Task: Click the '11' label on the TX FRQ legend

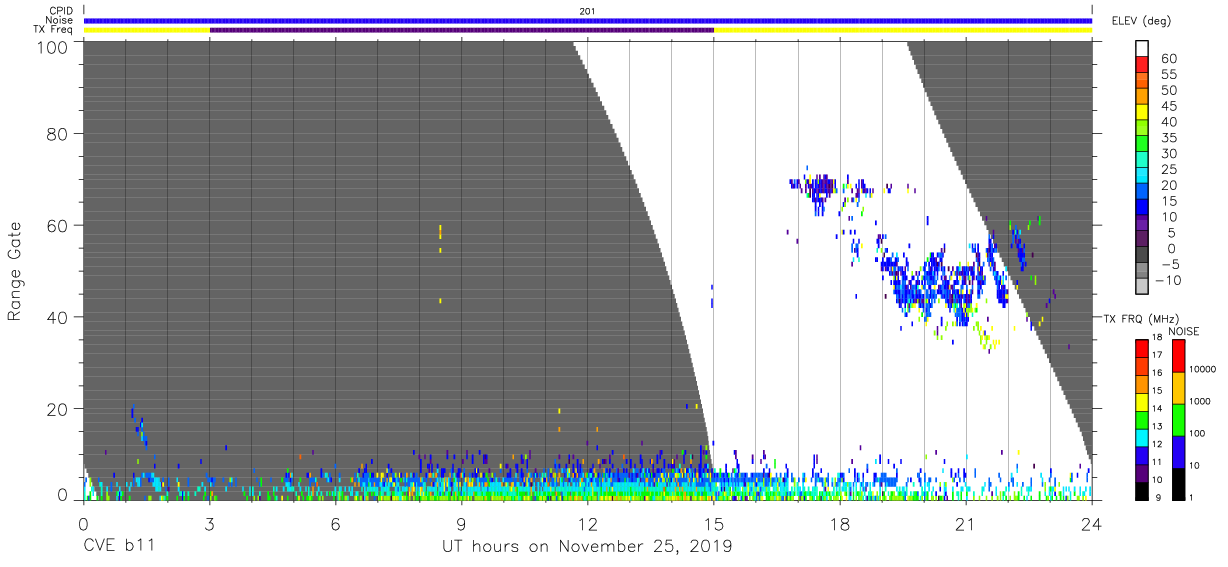Action: tap(1158, 462)
